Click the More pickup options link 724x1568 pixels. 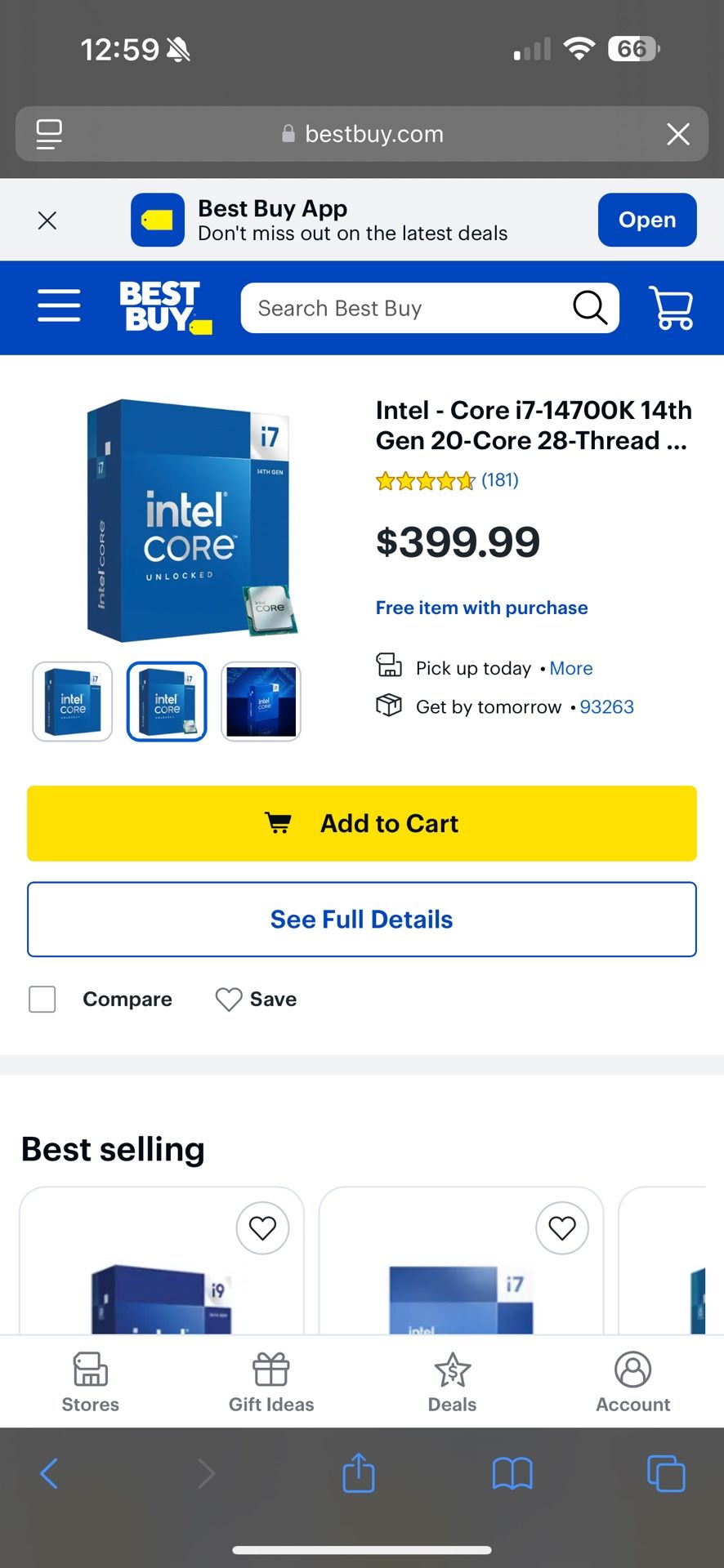571,668
